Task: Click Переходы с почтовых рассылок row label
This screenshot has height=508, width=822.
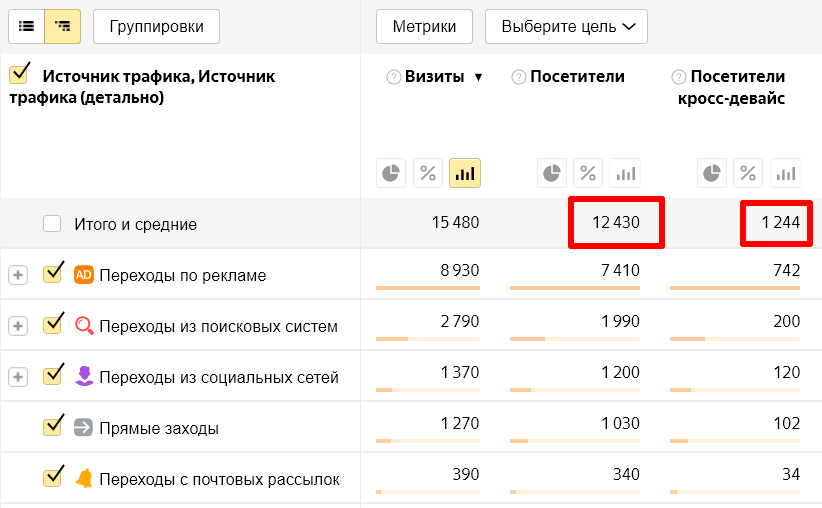Action: (x=219, y=479)
